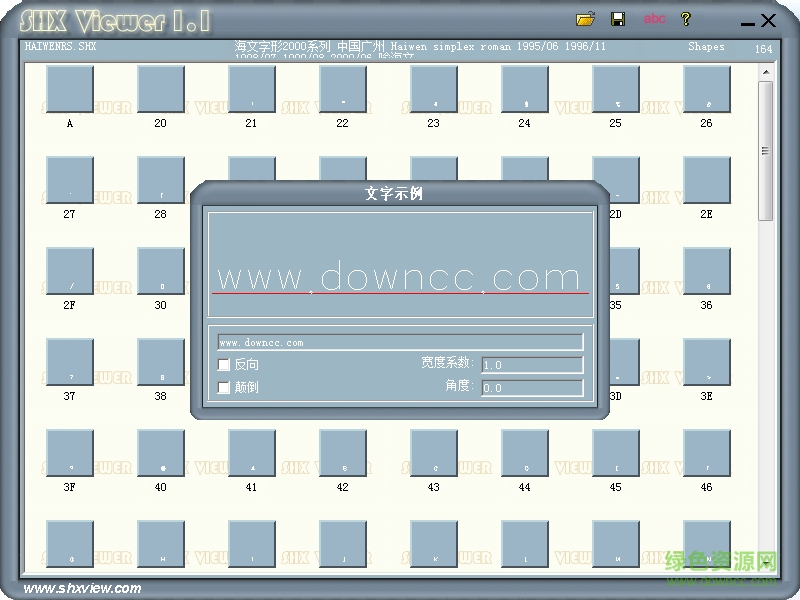The height and width of the screenshot is (600, 800).
Task: Close the SHX Viewer window
Action: coord(768,20)
